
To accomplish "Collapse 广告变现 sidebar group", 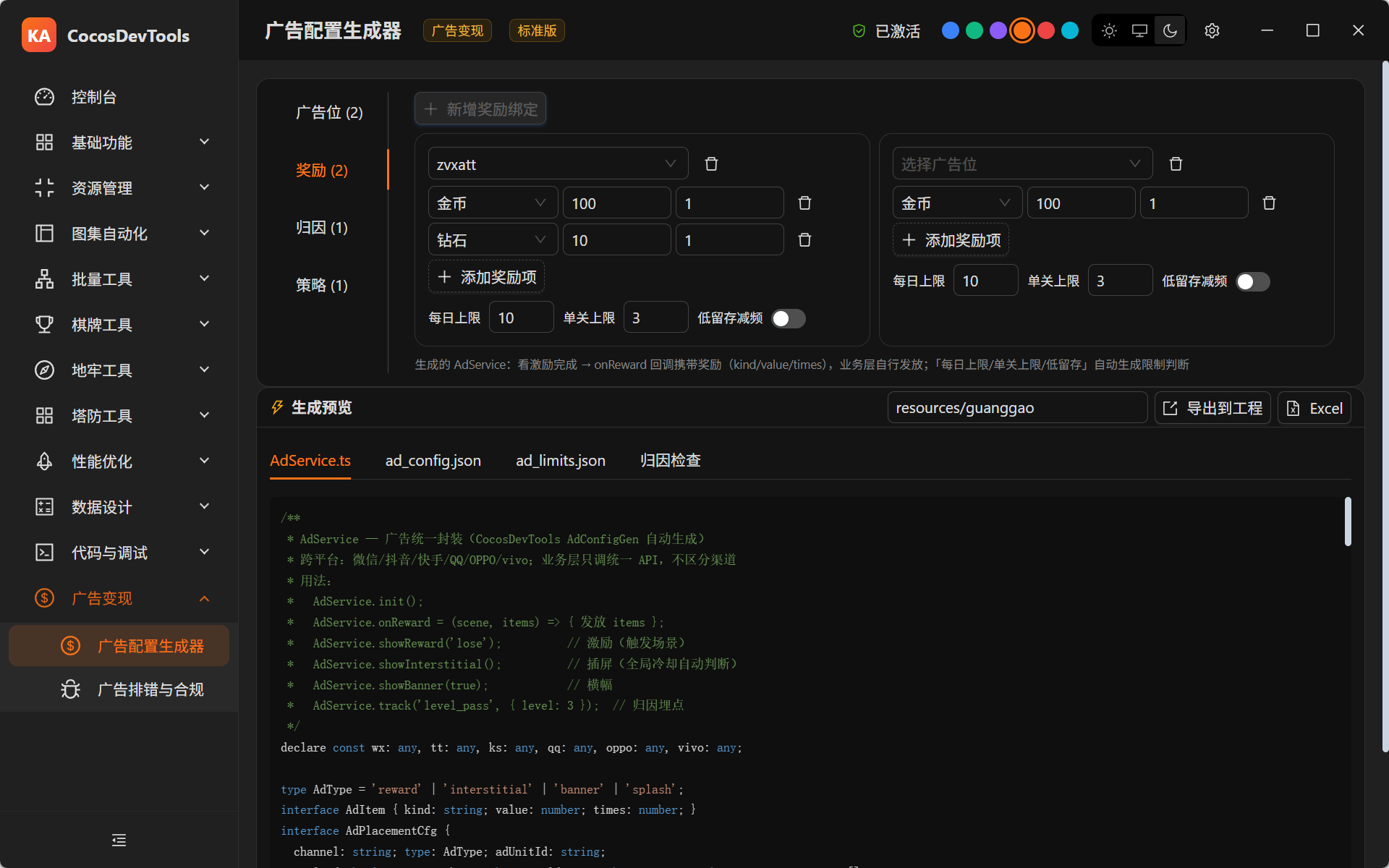I will pos(119,598).
